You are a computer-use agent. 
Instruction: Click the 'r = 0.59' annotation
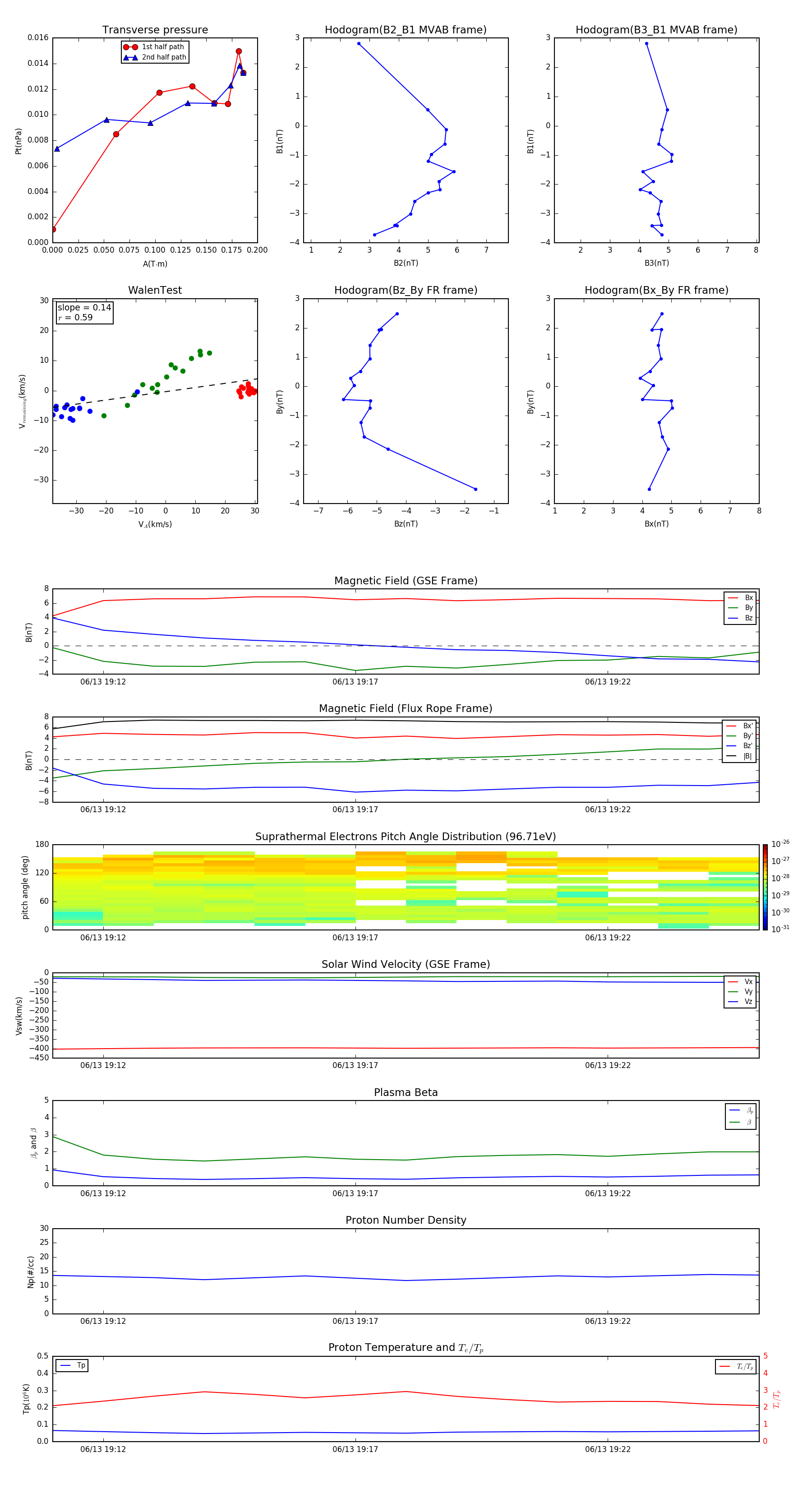[x=75, y=317]
